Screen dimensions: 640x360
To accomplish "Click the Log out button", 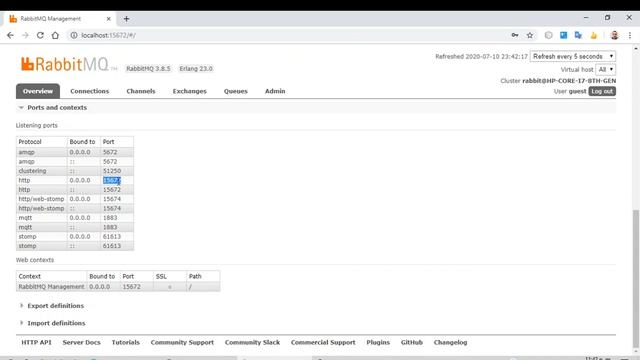I will tap(602, 91).
